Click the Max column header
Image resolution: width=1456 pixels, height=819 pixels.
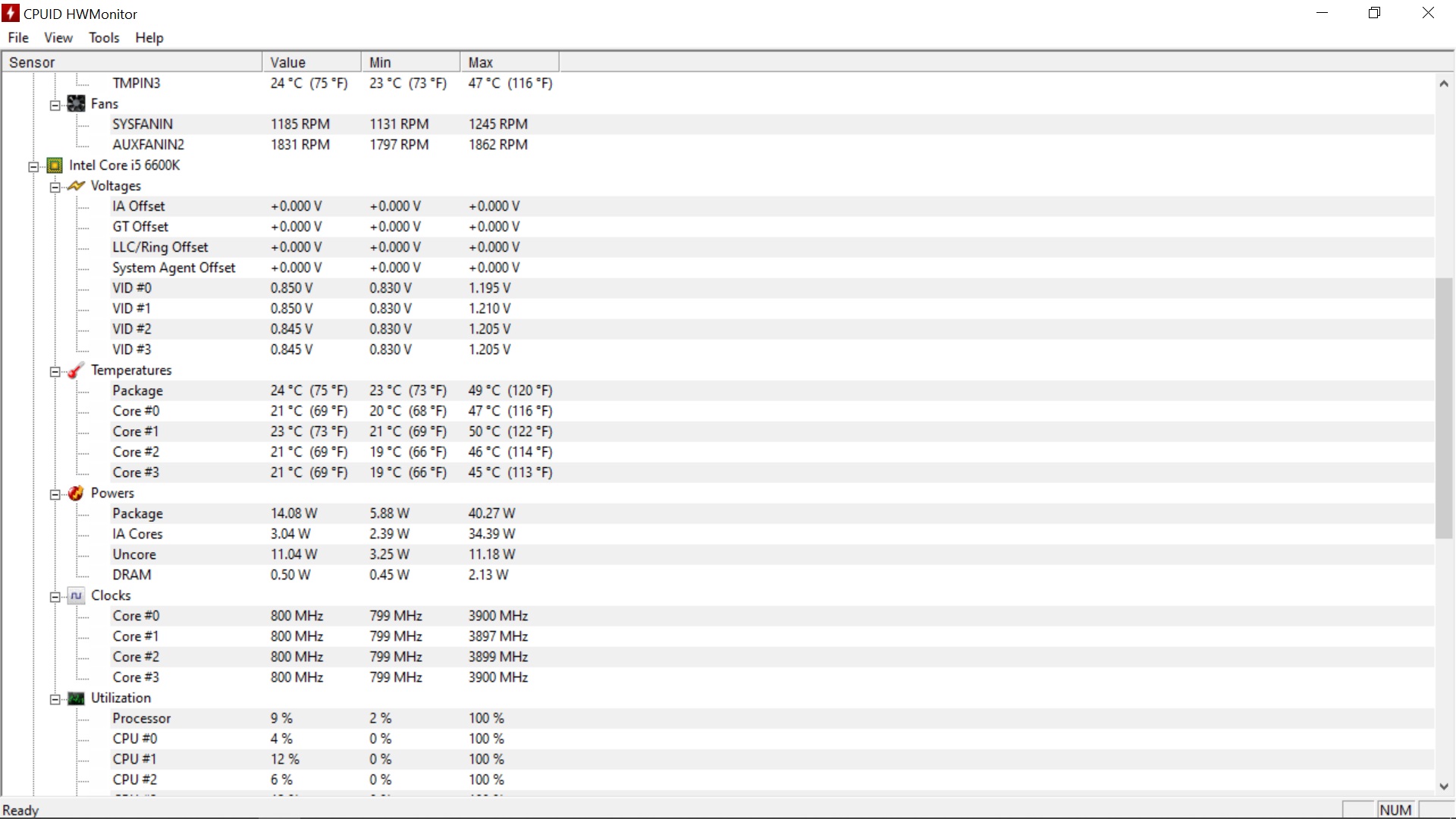(x=508, y=62)
